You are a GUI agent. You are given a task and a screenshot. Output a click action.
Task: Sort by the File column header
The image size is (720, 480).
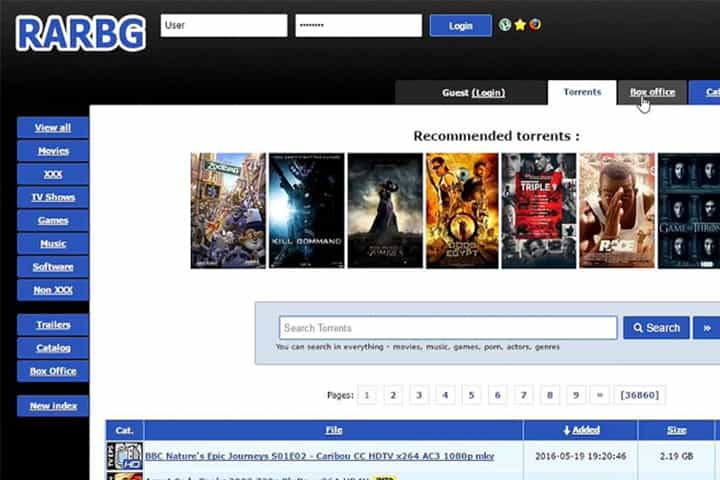point(334,430)
